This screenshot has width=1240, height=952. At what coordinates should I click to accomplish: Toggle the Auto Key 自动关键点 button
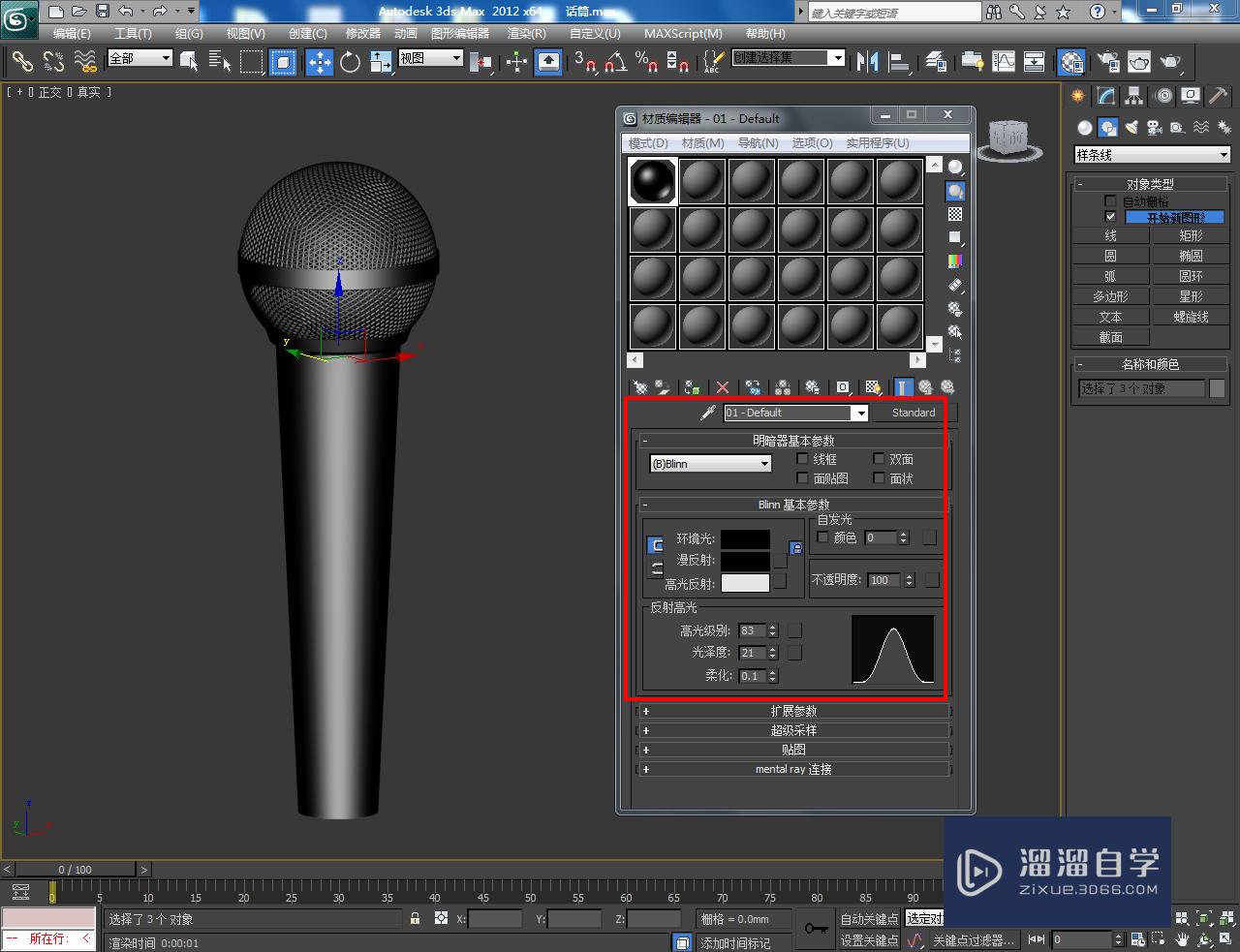(x=869, y=919)
